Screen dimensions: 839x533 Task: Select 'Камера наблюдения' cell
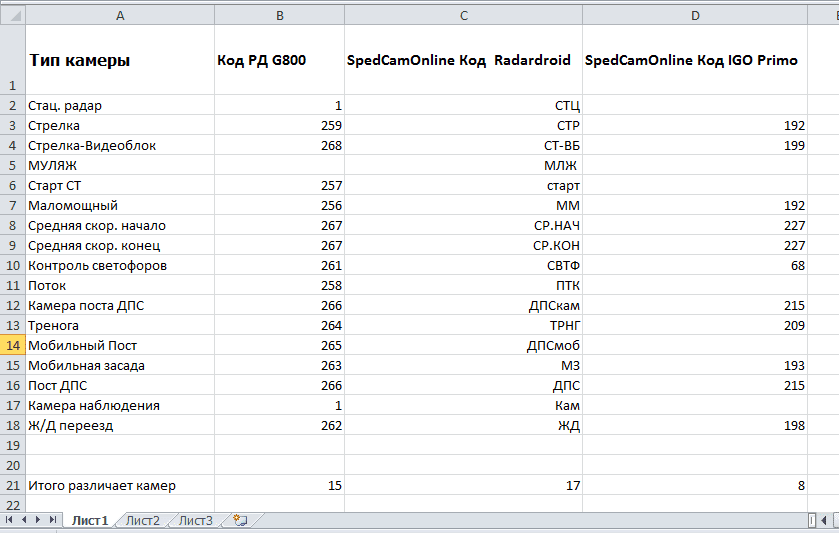pos(120,406)
